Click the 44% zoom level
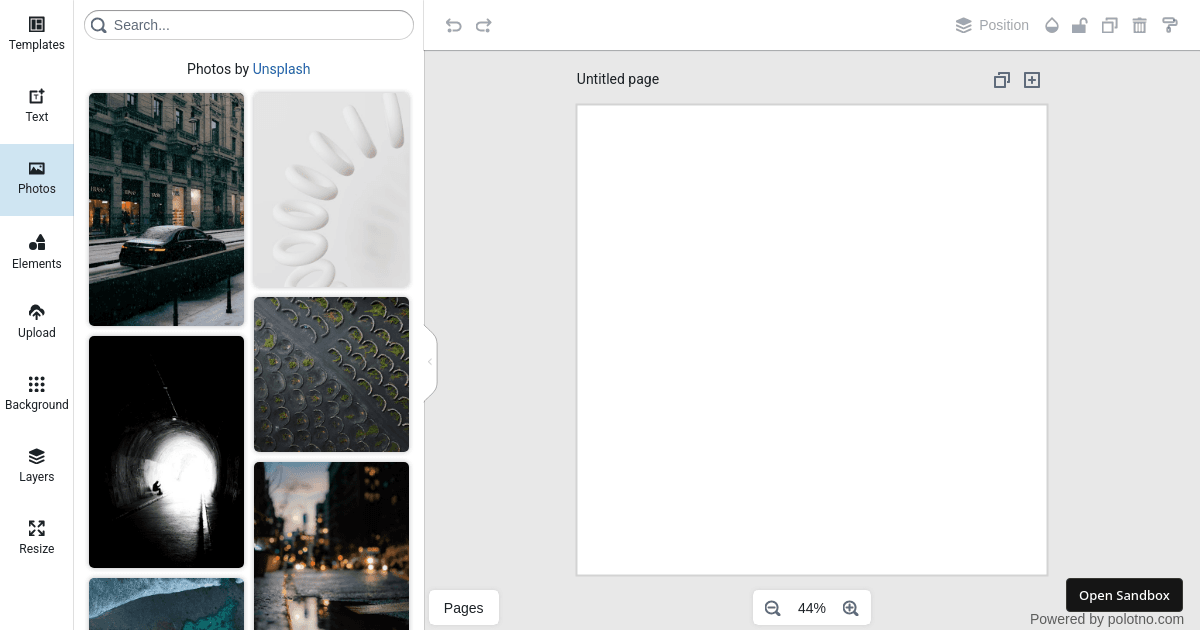 [x=812, y=608]
